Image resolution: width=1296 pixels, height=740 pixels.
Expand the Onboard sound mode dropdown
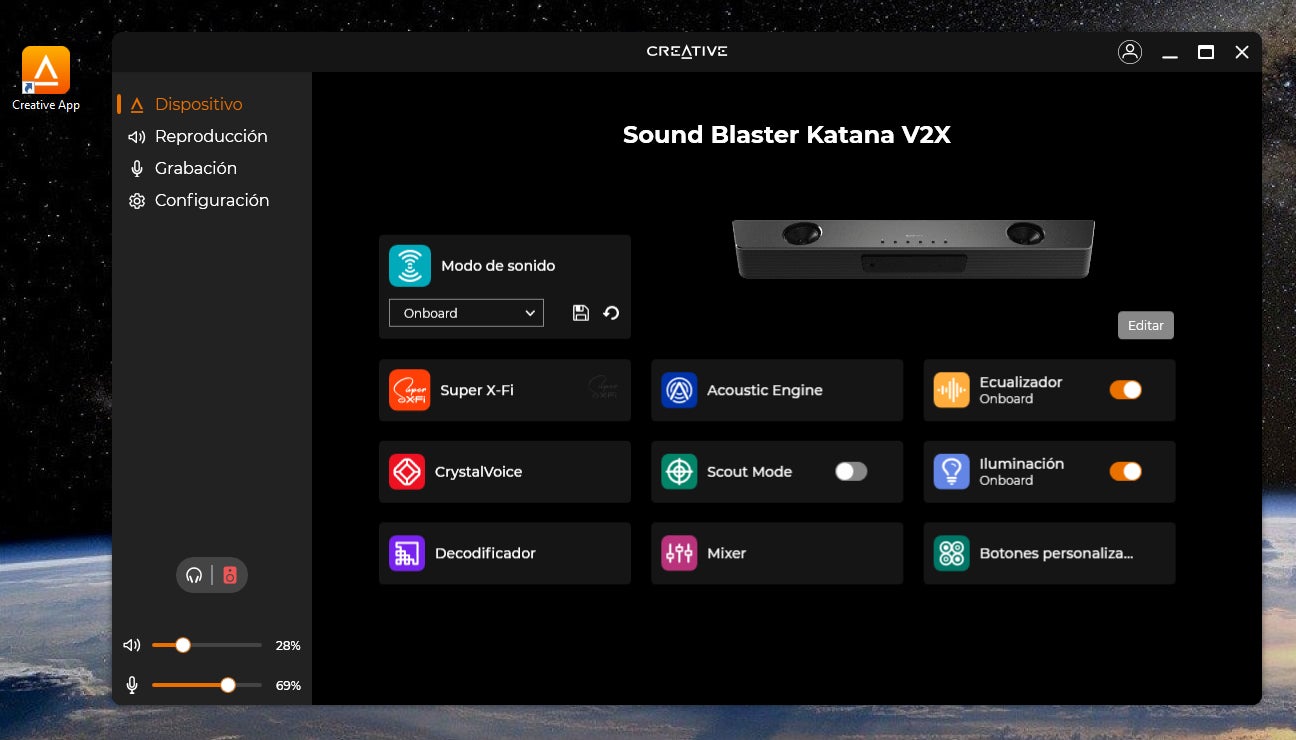(466, 313)
